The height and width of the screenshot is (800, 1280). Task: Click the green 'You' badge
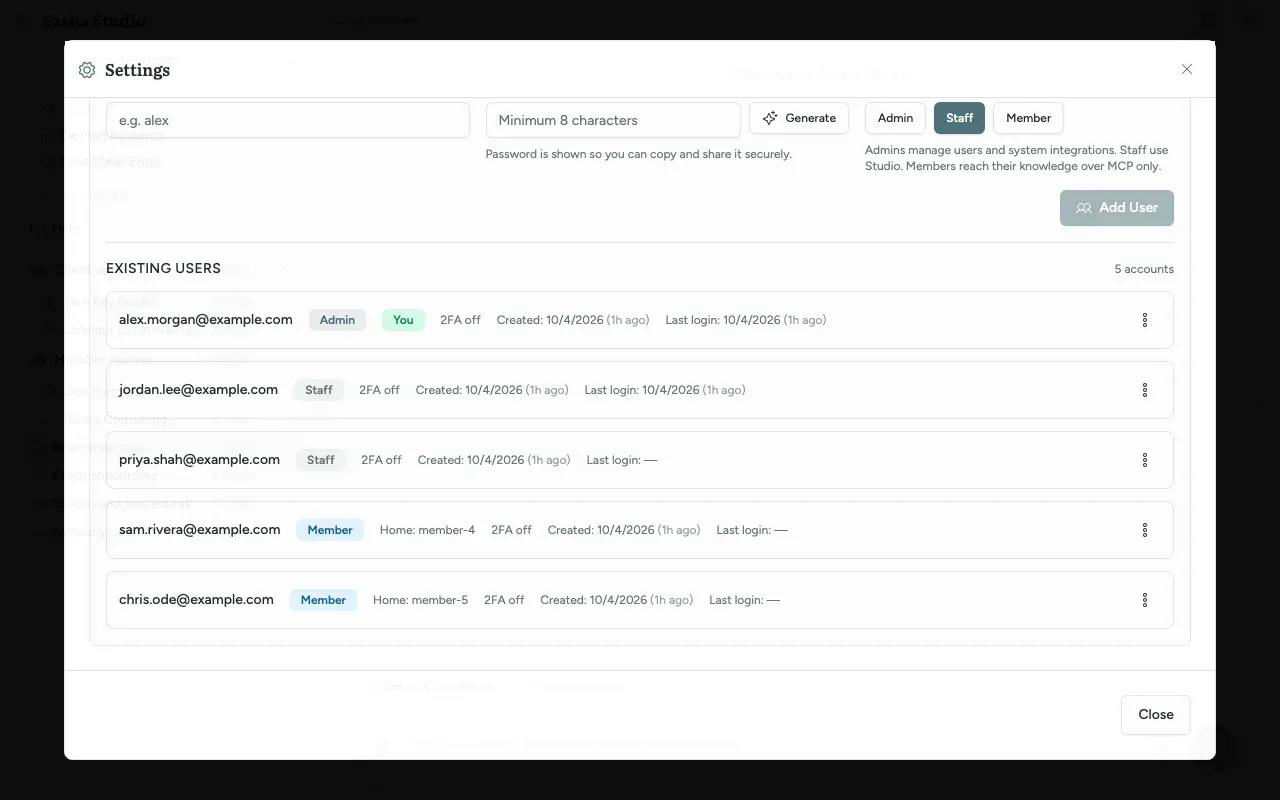coord(403,320)
